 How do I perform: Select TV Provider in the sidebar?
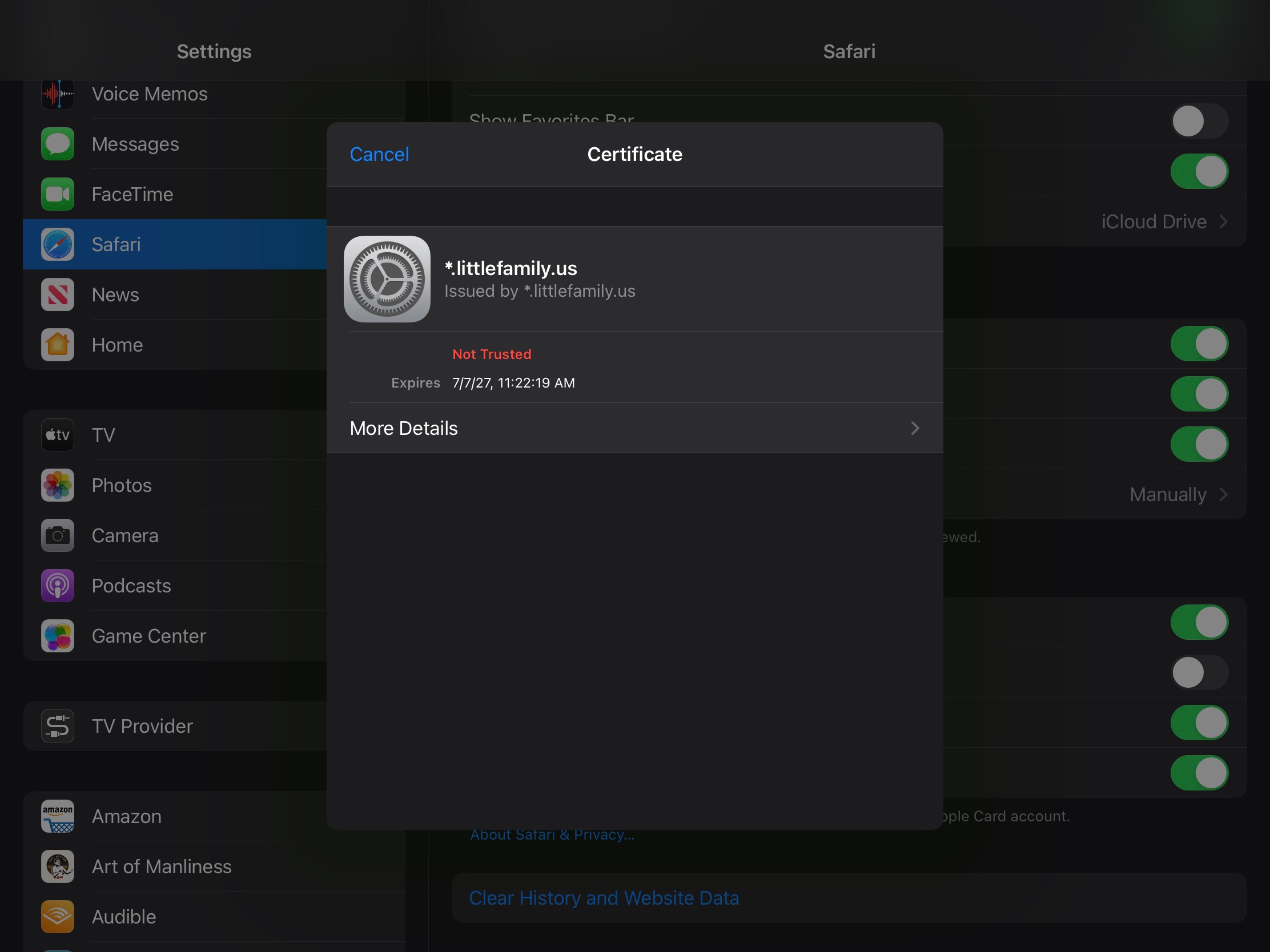click(x=142, y=725)
